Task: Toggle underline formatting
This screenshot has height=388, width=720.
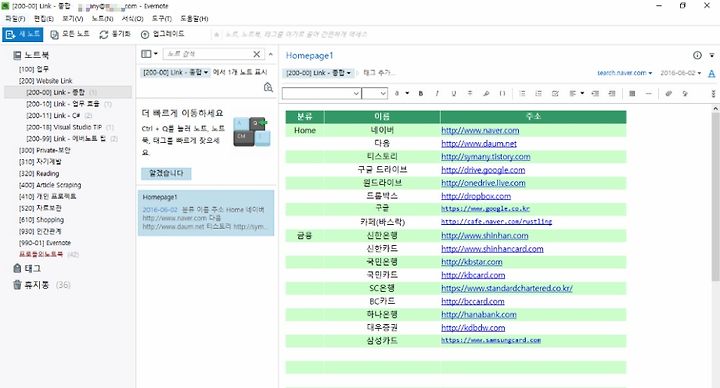Action: (453, 93)
